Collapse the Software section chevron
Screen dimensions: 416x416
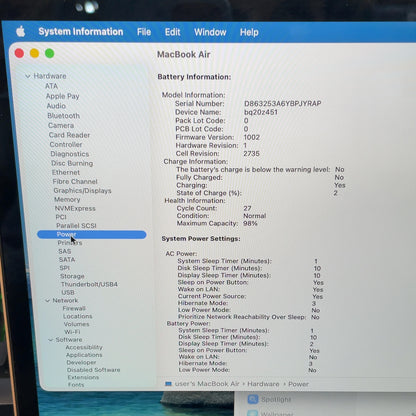tap(51, 340)
